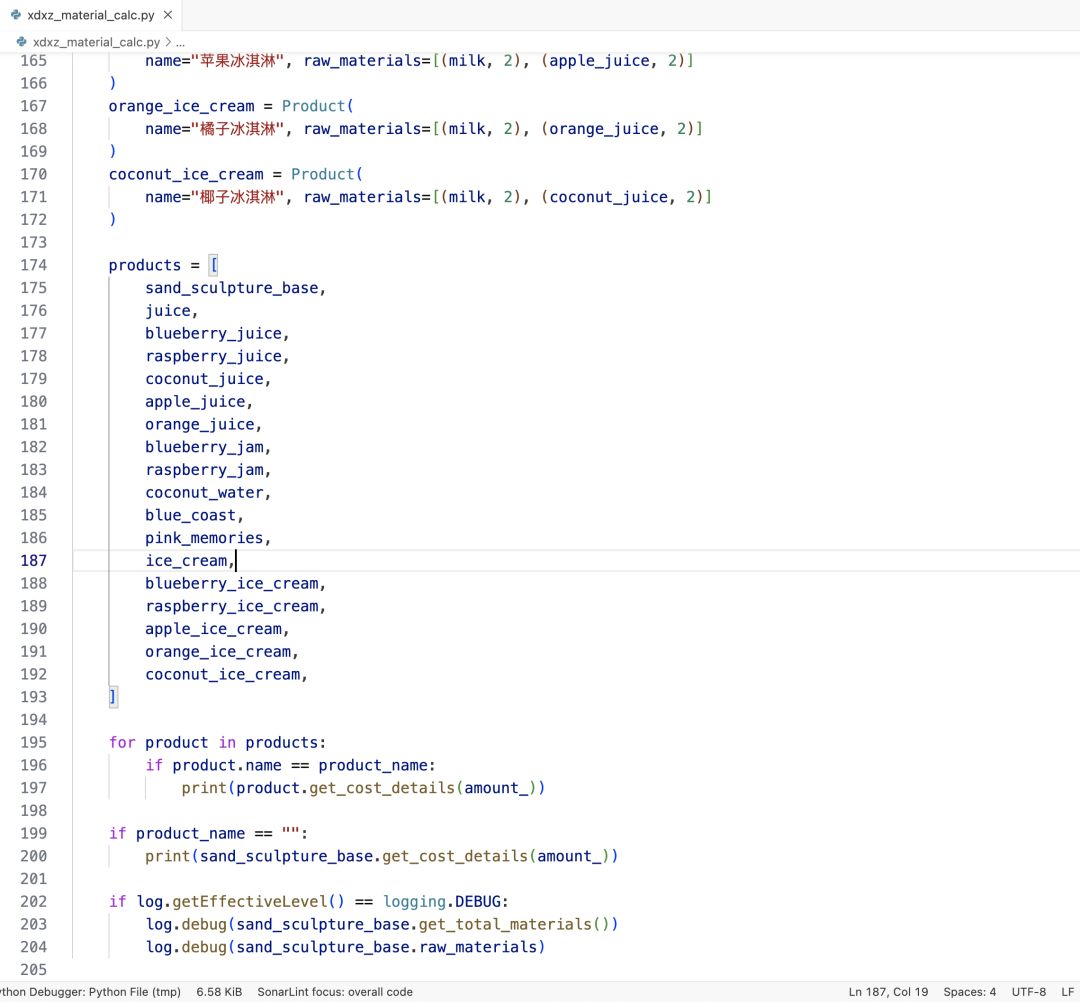Click the Python file icon in the tab
The width and height of the screenshot is (1080, 1002).
15,16
